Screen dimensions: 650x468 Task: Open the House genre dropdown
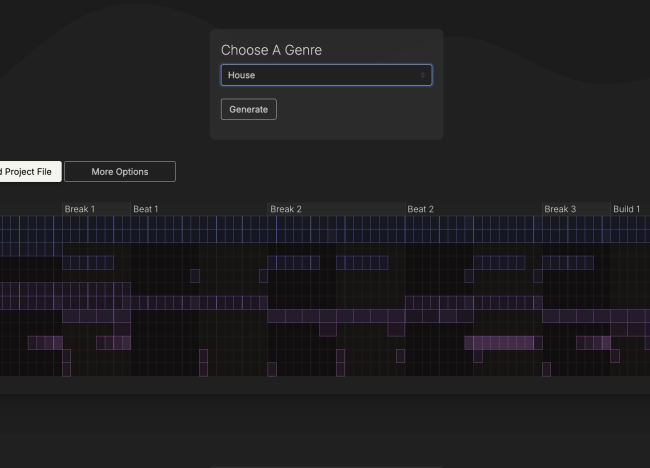point(325,75)
